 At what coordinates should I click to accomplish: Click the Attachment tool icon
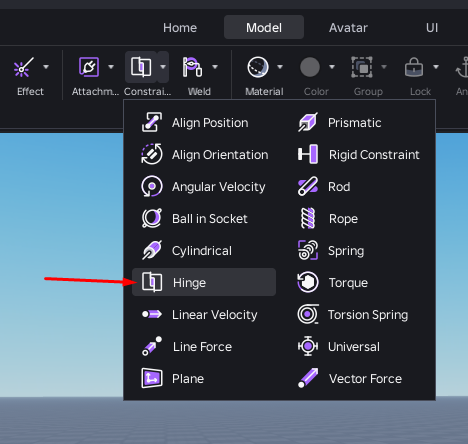click(x=89, y=67)
